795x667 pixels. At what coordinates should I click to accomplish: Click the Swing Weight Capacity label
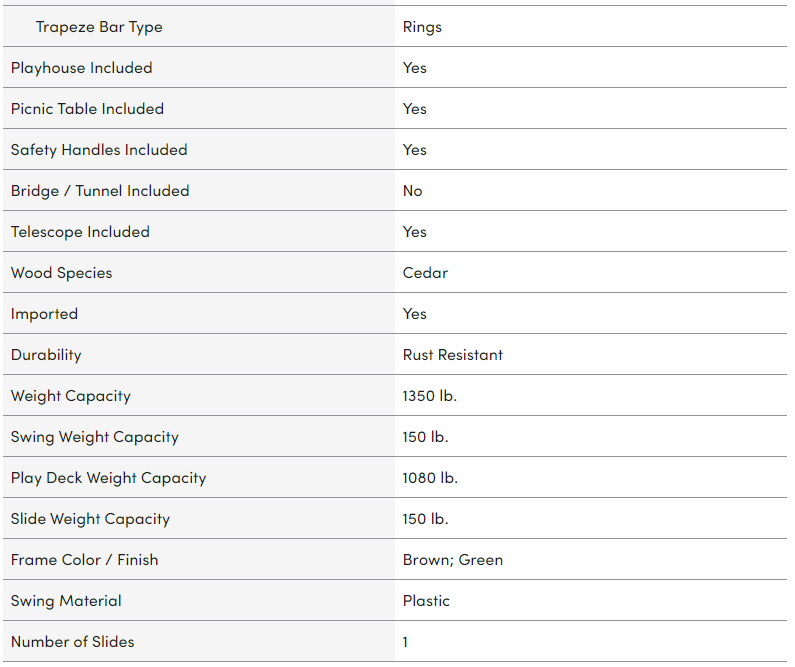coord(95,437)
